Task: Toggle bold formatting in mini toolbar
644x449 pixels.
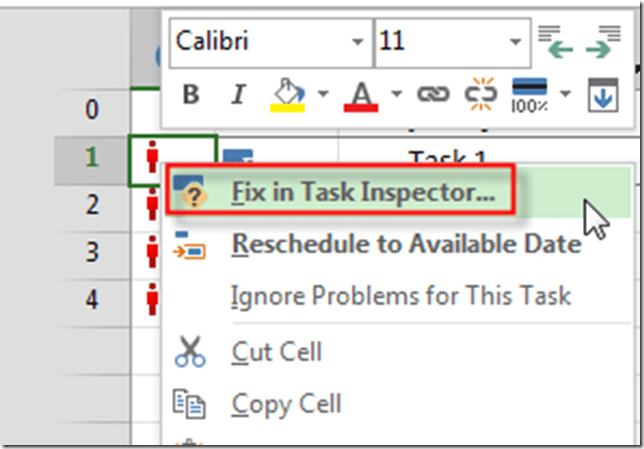Action: click(x=191, y=94)
